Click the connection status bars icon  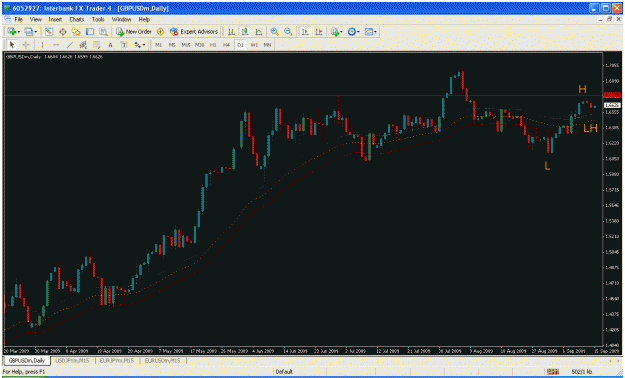pyautogui.click(x=552, y=372)
